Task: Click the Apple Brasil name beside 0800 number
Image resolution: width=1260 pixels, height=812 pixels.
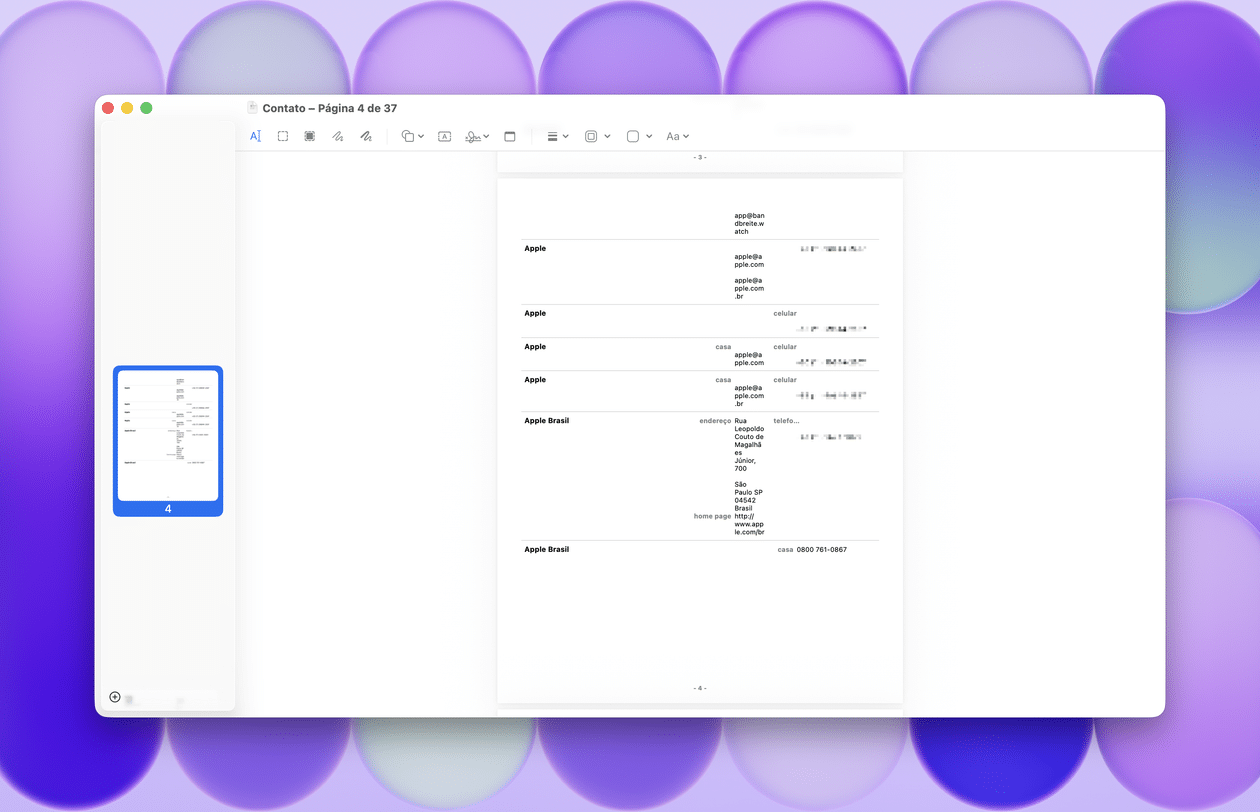Action: [x=547, y=549]
